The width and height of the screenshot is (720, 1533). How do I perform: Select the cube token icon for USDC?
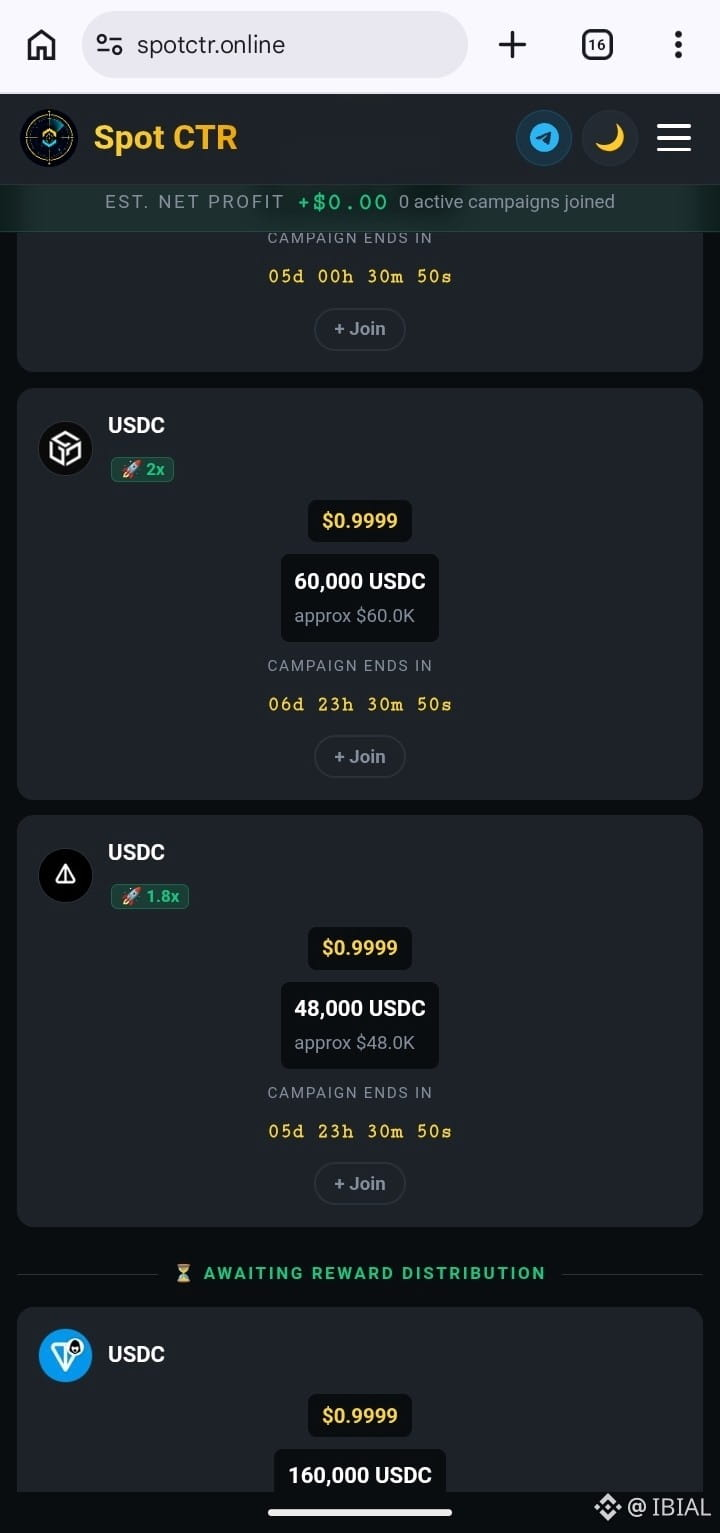pos(65,448)
